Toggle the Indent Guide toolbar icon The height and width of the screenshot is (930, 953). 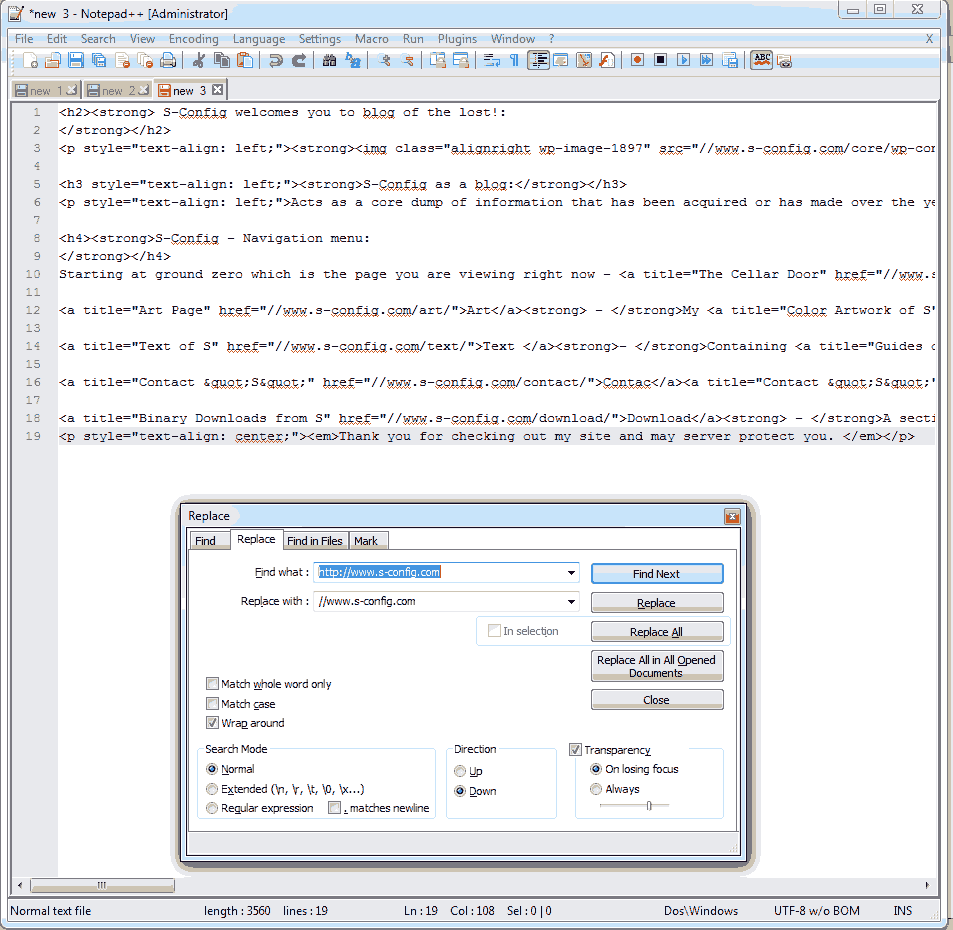tap(538, 60)
